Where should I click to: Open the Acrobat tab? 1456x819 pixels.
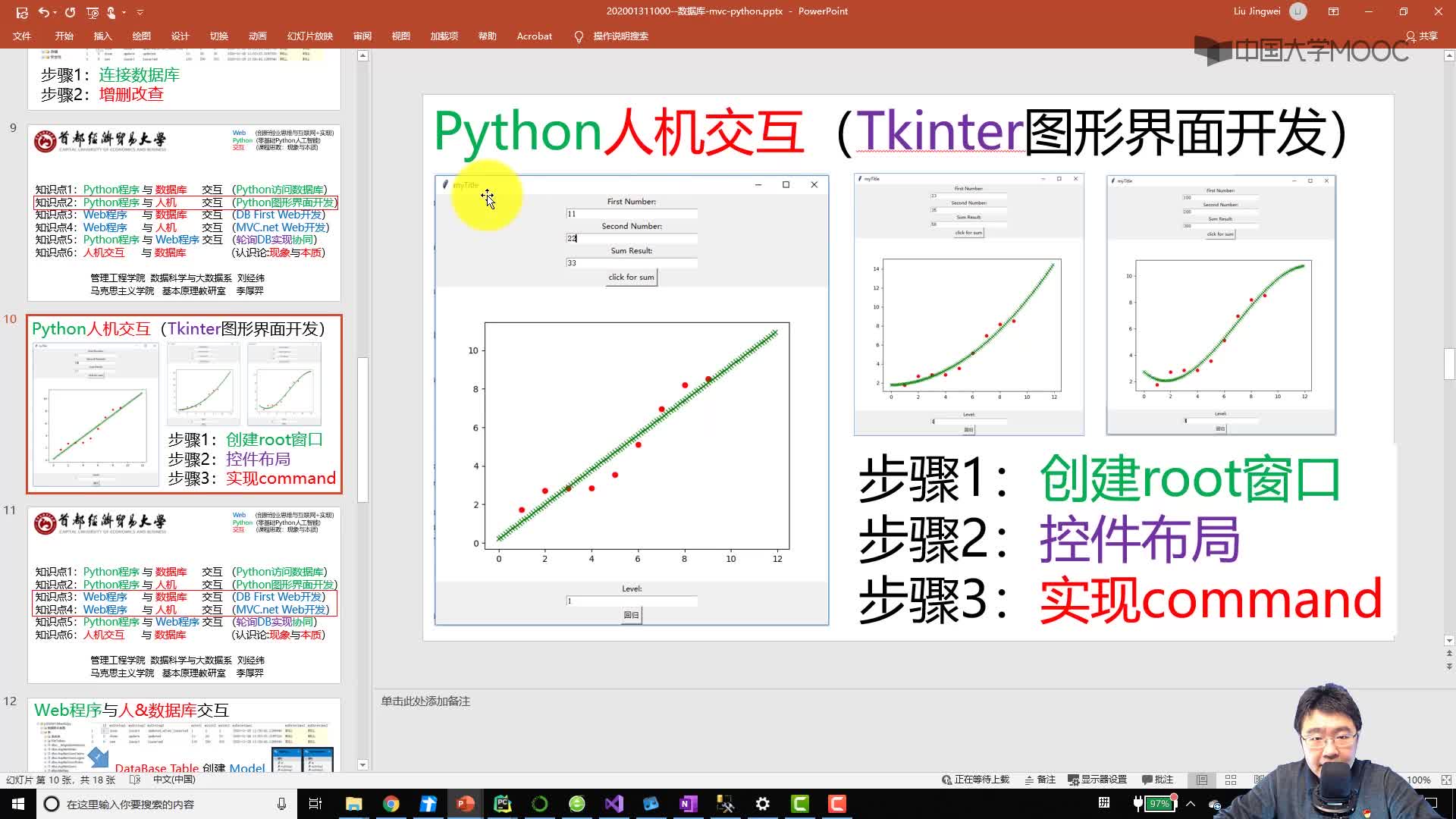point(534,36)
